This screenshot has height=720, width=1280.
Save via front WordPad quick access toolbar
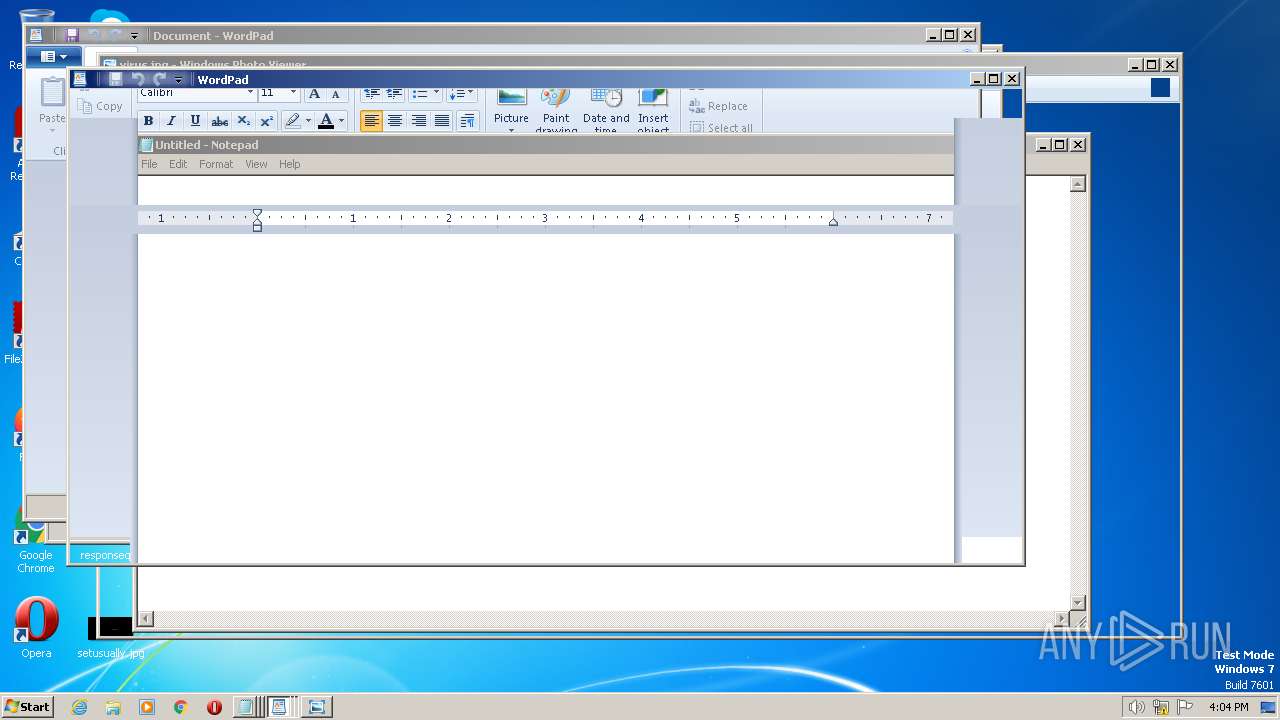point(116,79)
